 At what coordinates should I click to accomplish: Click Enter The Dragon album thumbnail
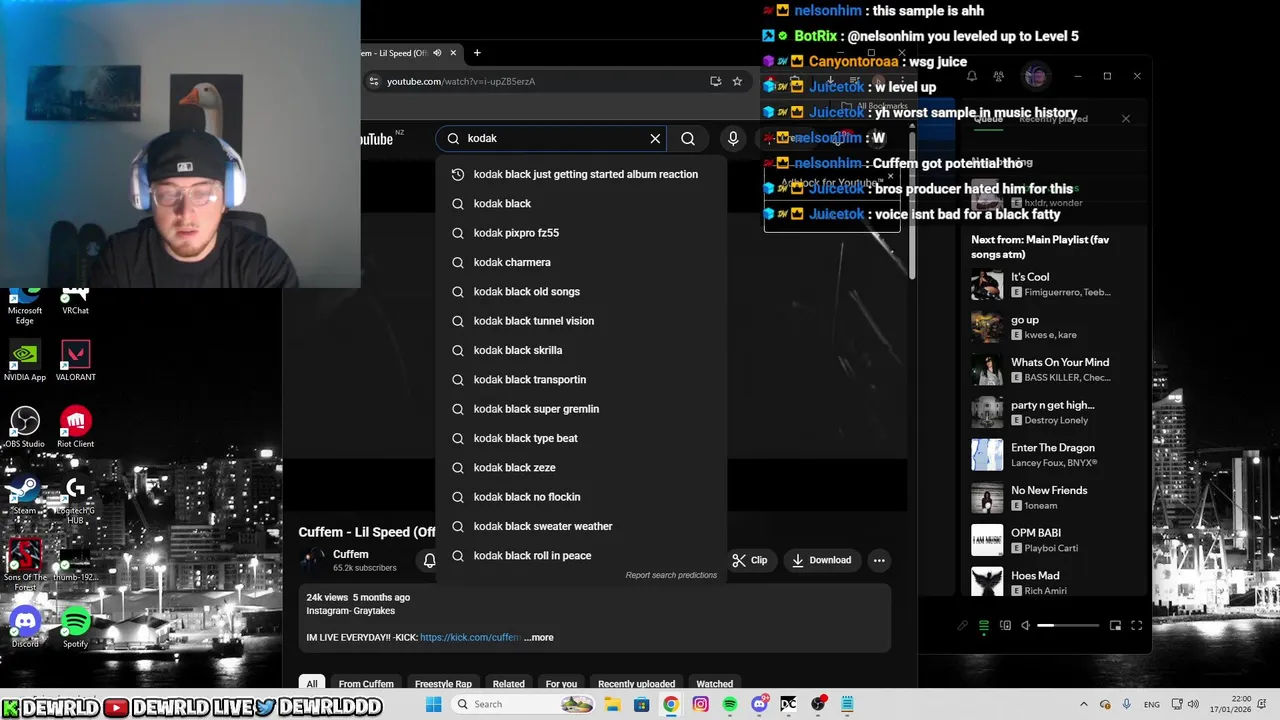987,455
